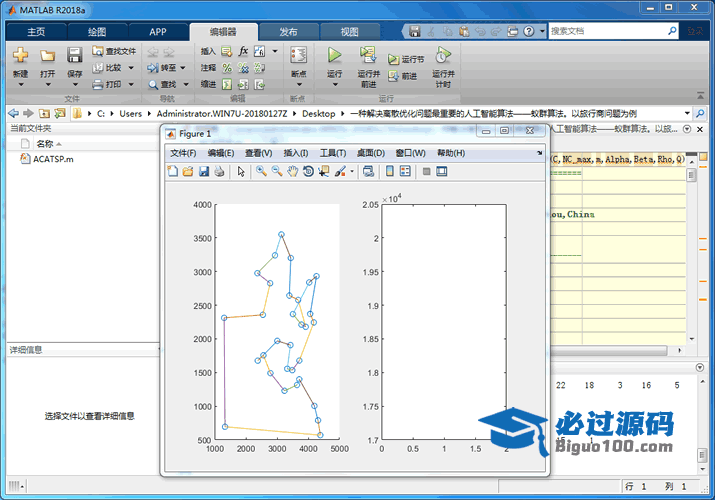This screenshot has width=715, height=500.
Task: Select the Rotate 3D tool in Figure 1
Action: pos(308,171)
